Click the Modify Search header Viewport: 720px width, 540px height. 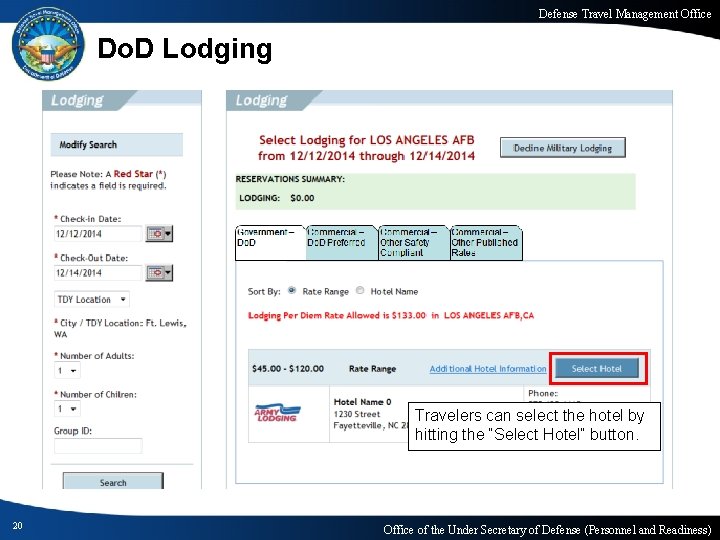coord(117,145)
